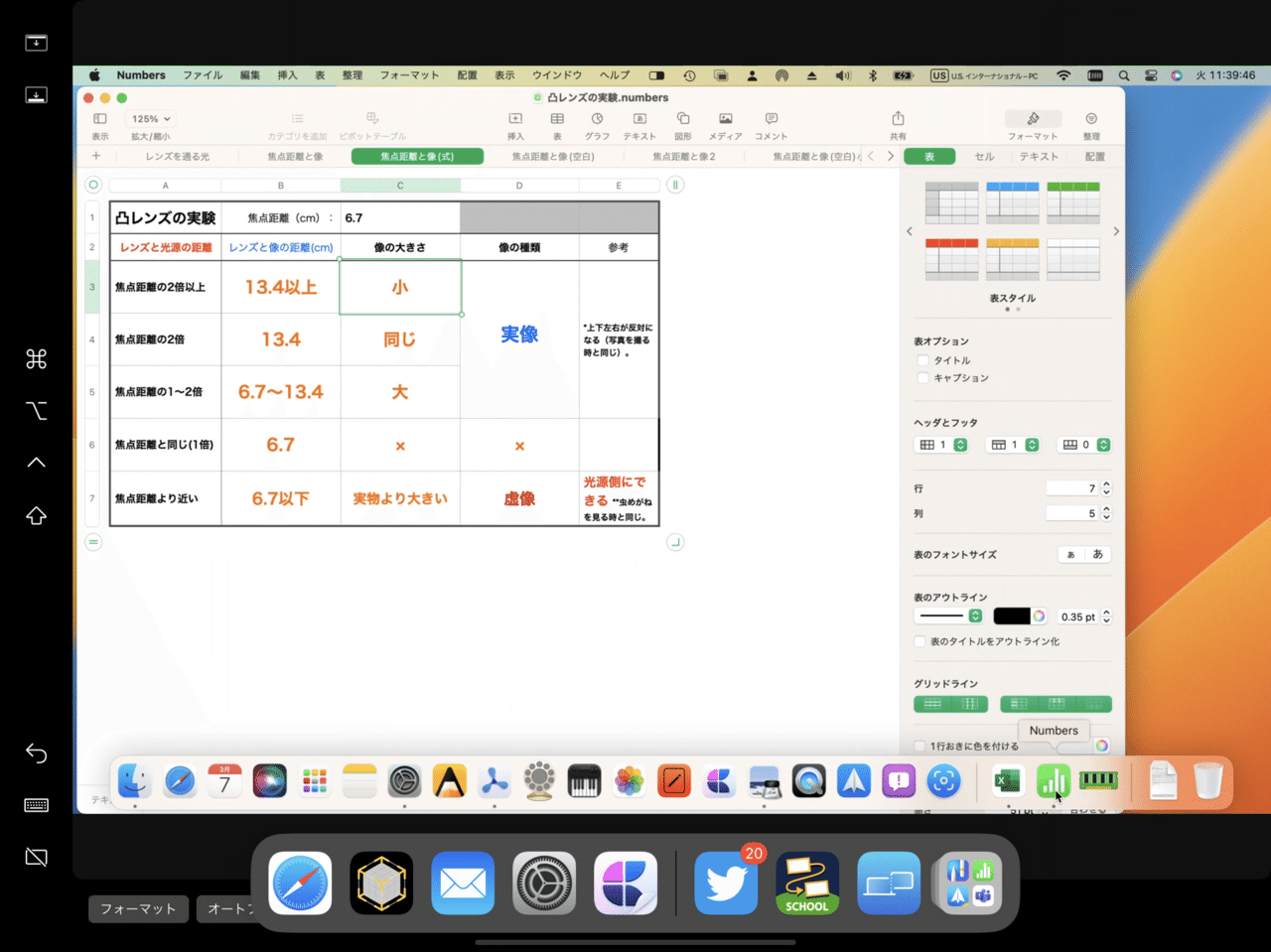The image size is (1271, 952).
Task: Add a text box with テキスト icon
Action: point(639,119)
